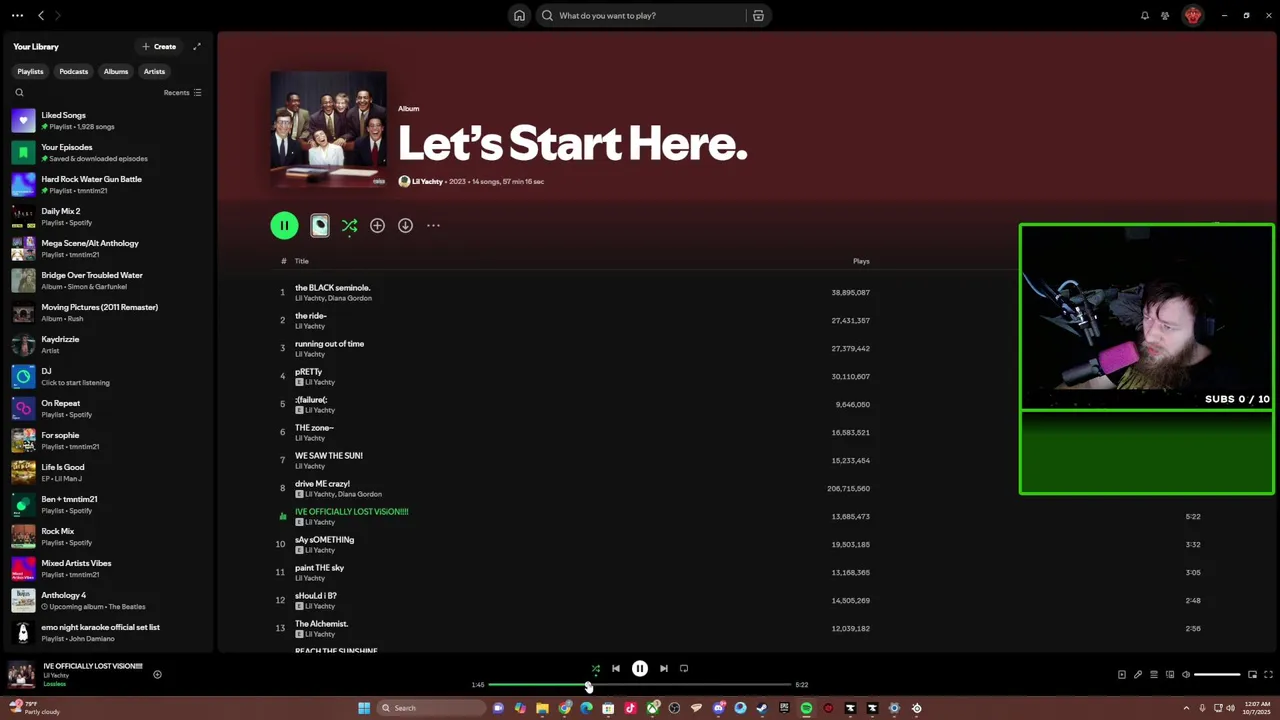The width and height of the screenshot is (1280, 720).
Task: Open the user profile avatar menu
Action: 1192,15
